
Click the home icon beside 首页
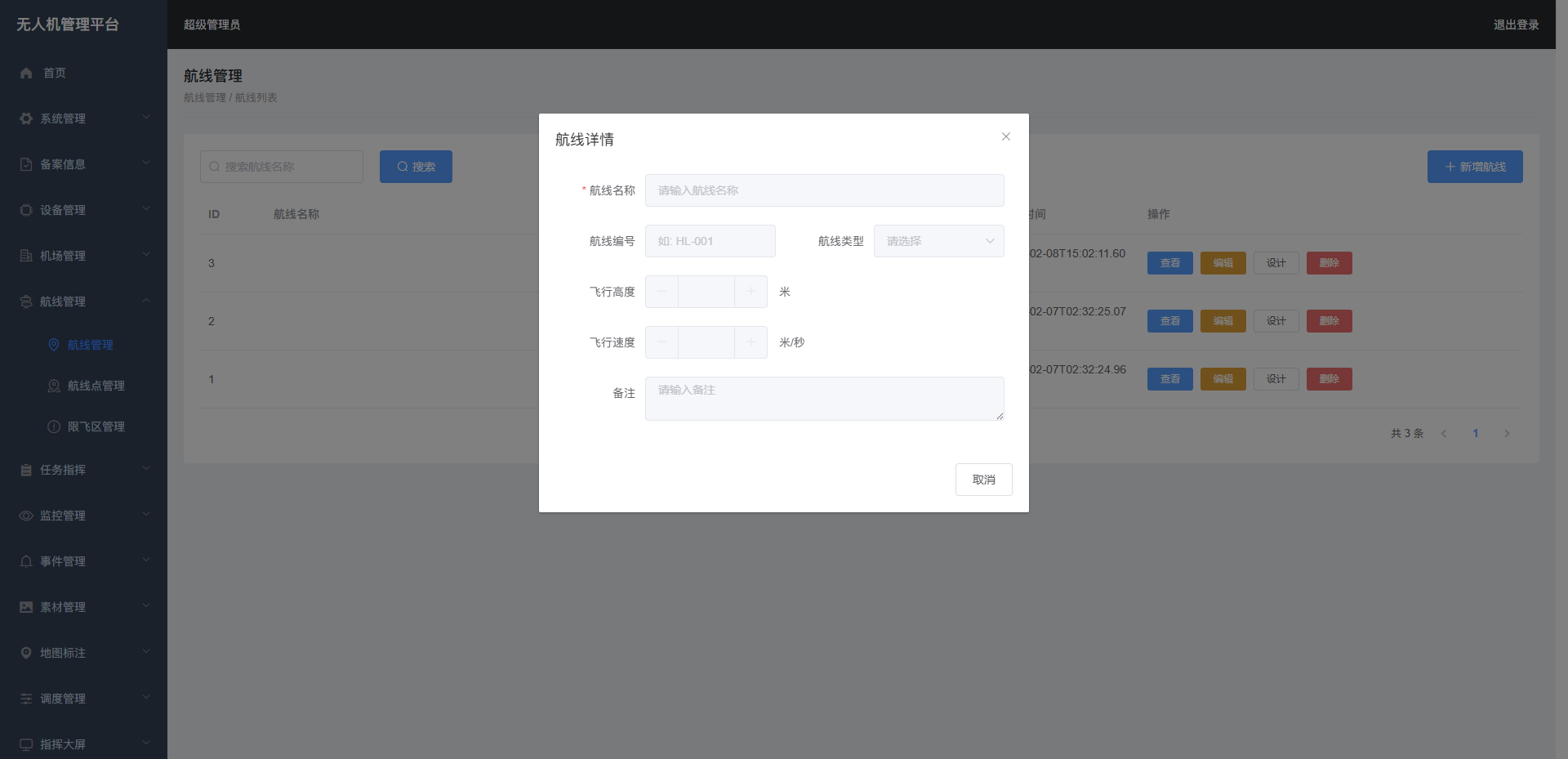click(26, 73)
